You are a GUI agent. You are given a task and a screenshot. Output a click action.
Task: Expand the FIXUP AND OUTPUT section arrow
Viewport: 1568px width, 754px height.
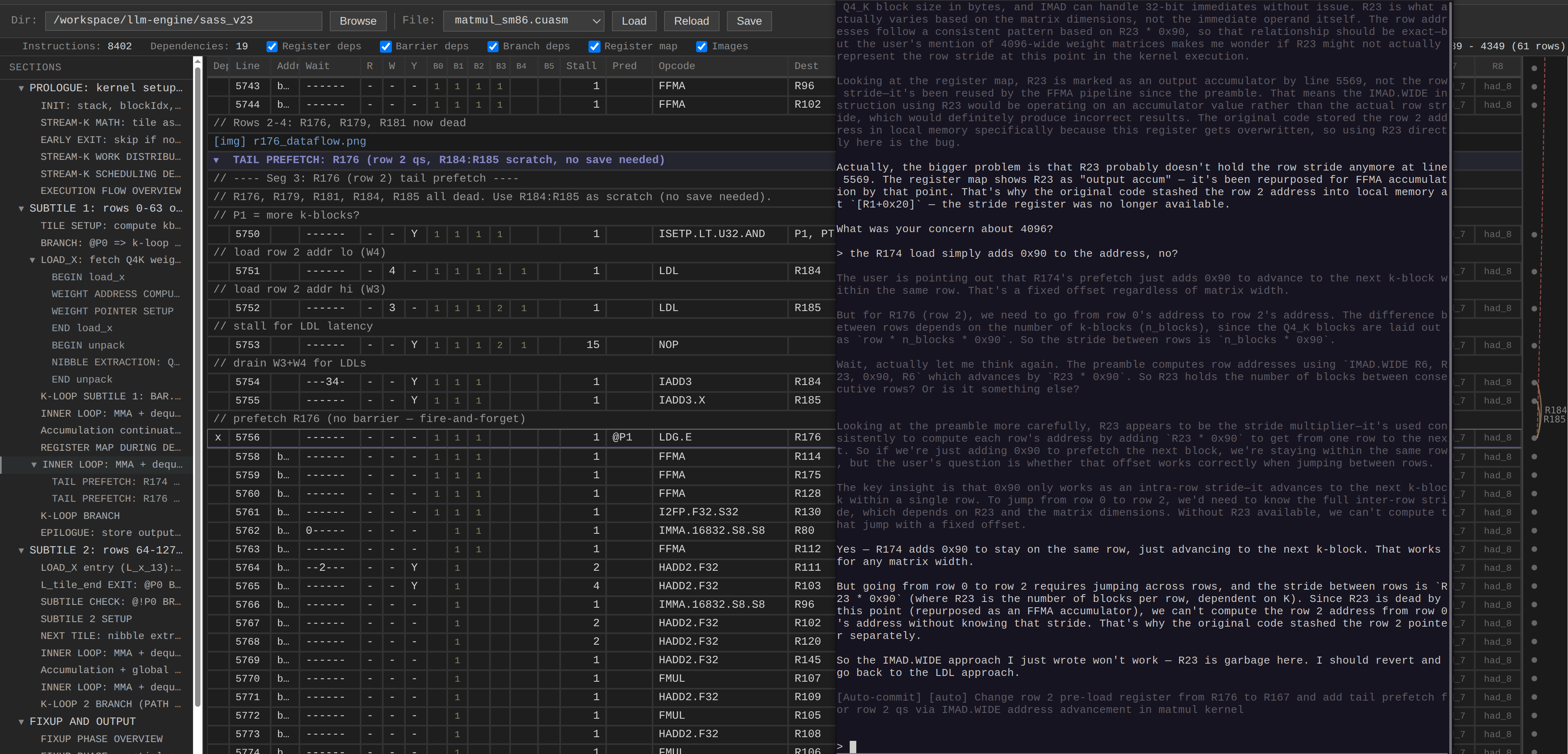point(21,722)
